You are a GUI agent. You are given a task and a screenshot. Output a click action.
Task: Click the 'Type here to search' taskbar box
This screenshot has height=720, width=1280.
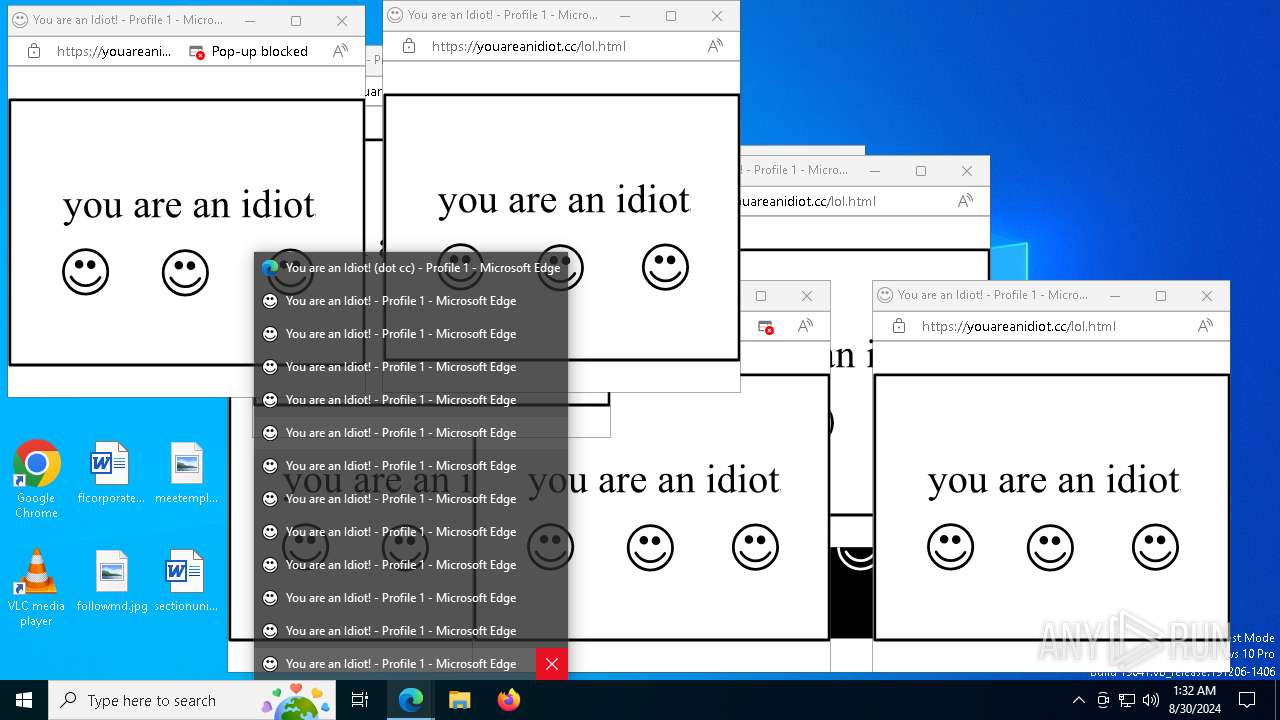(x=192, y=700)
